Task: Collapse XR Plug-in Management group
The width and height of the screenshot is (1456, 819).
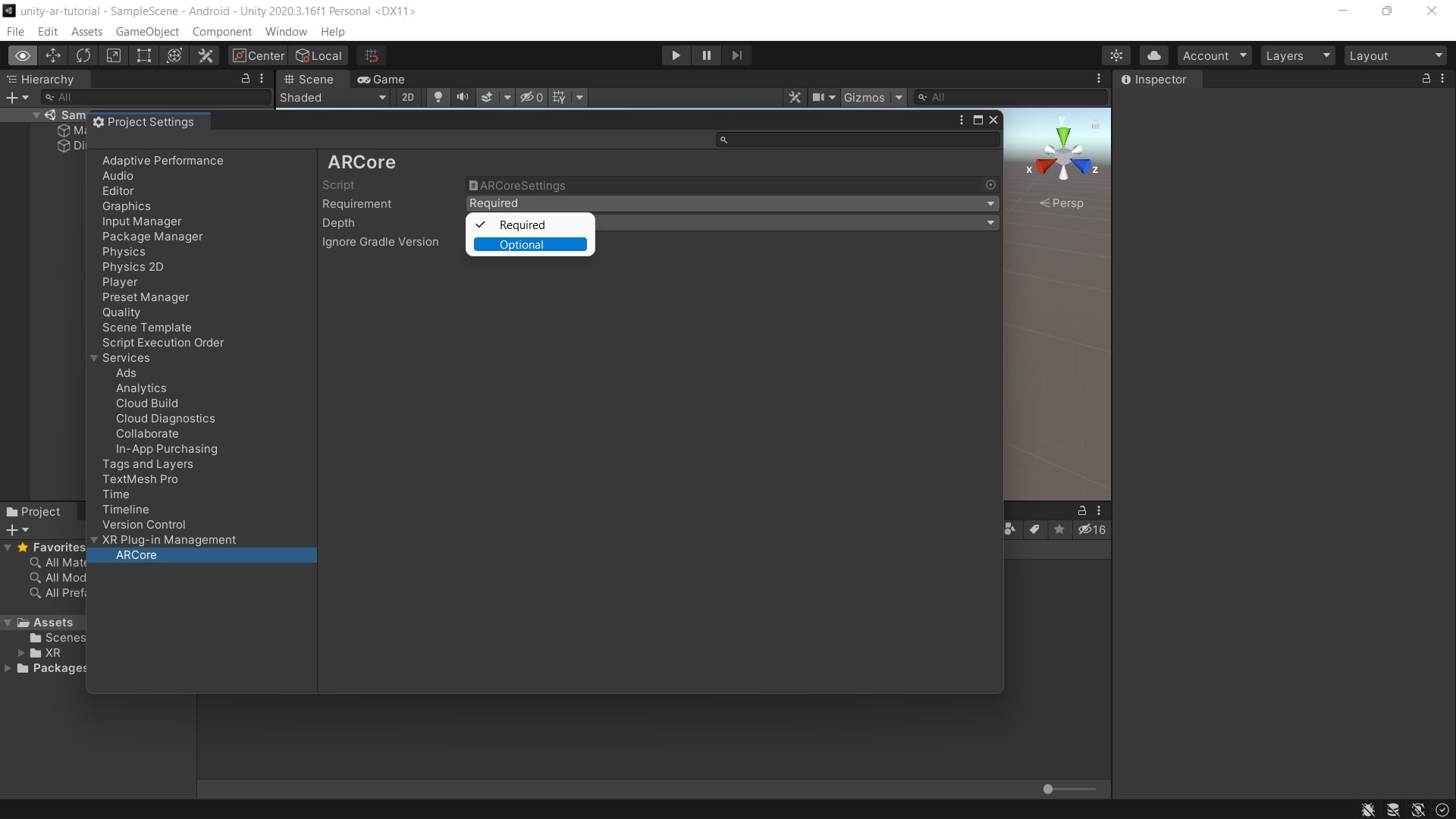Action: 94,540
